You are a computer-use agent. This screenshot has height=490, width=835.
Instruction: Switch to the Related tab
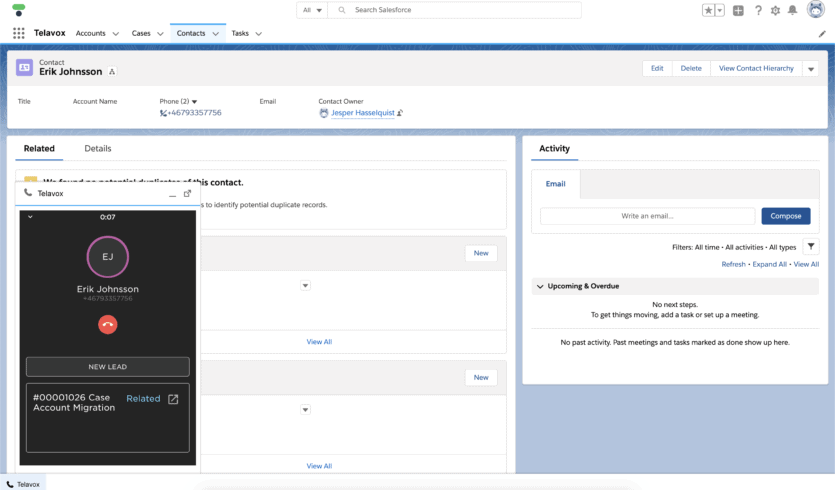point(39,149)
